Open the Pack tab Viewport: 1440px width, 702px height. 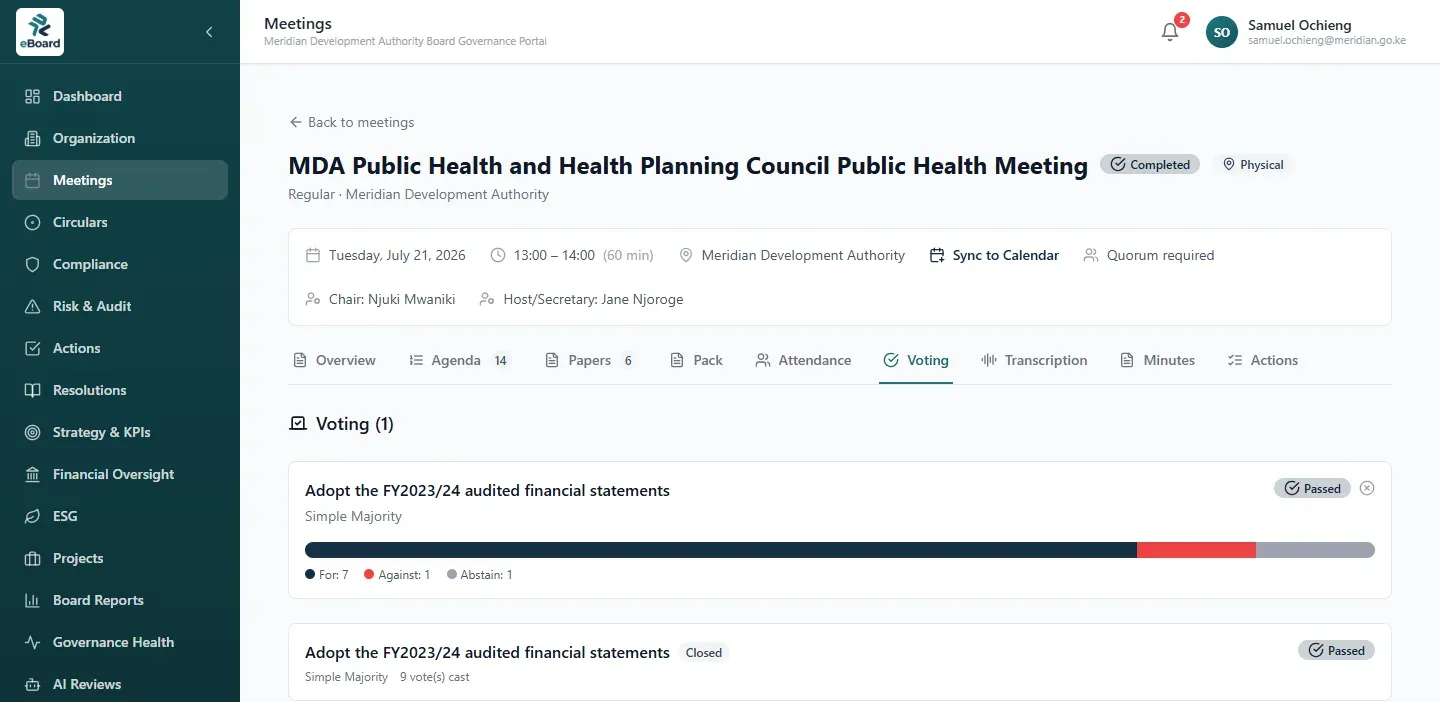pos(696,360)
